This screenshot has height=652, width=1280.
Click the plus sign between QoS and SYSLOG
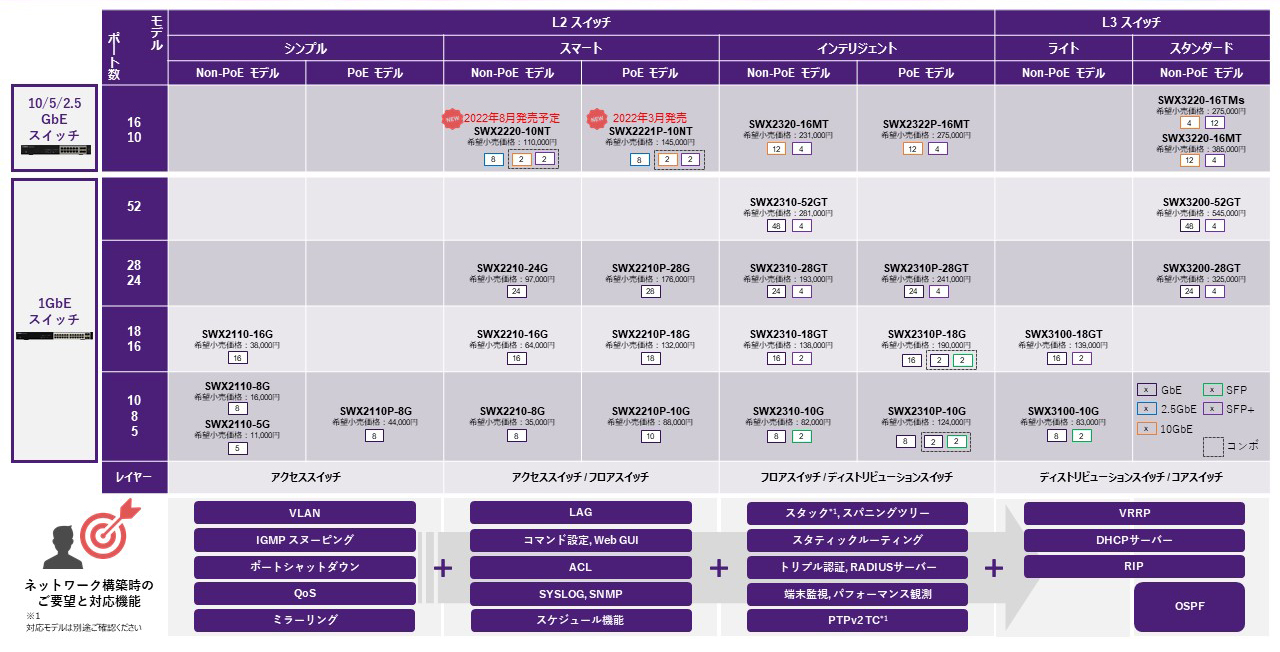[443, 568]
